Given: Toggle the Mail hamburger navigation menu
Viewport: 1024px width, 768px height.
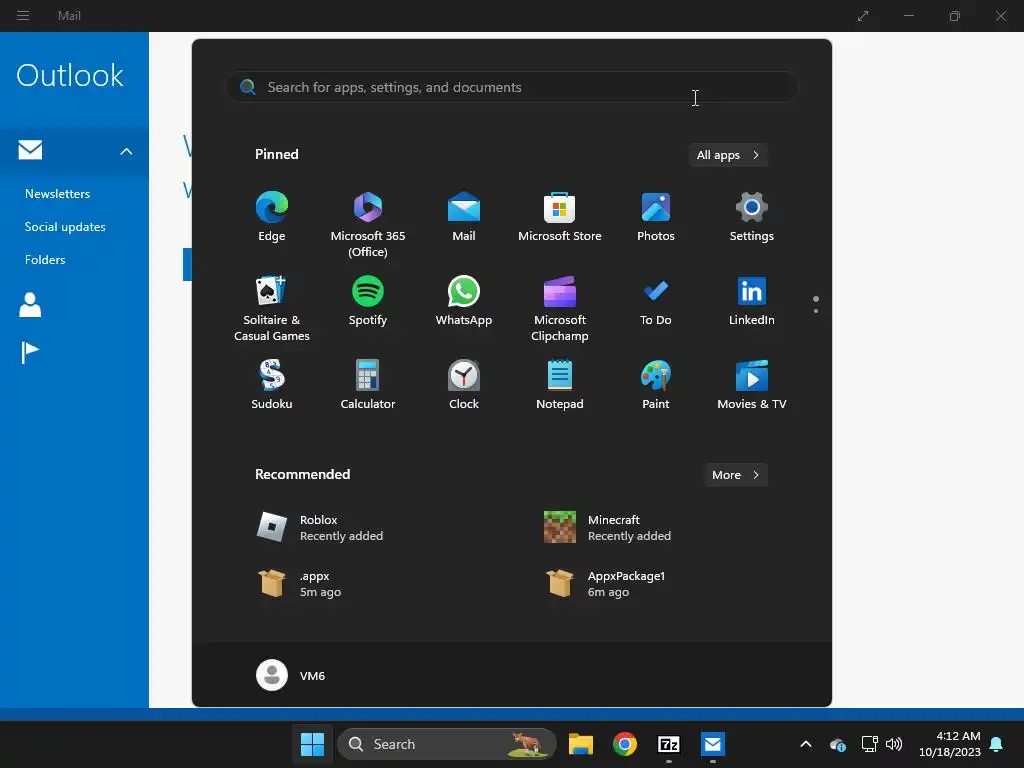Looking at the screenshot, I should click(x=23, y=16).
